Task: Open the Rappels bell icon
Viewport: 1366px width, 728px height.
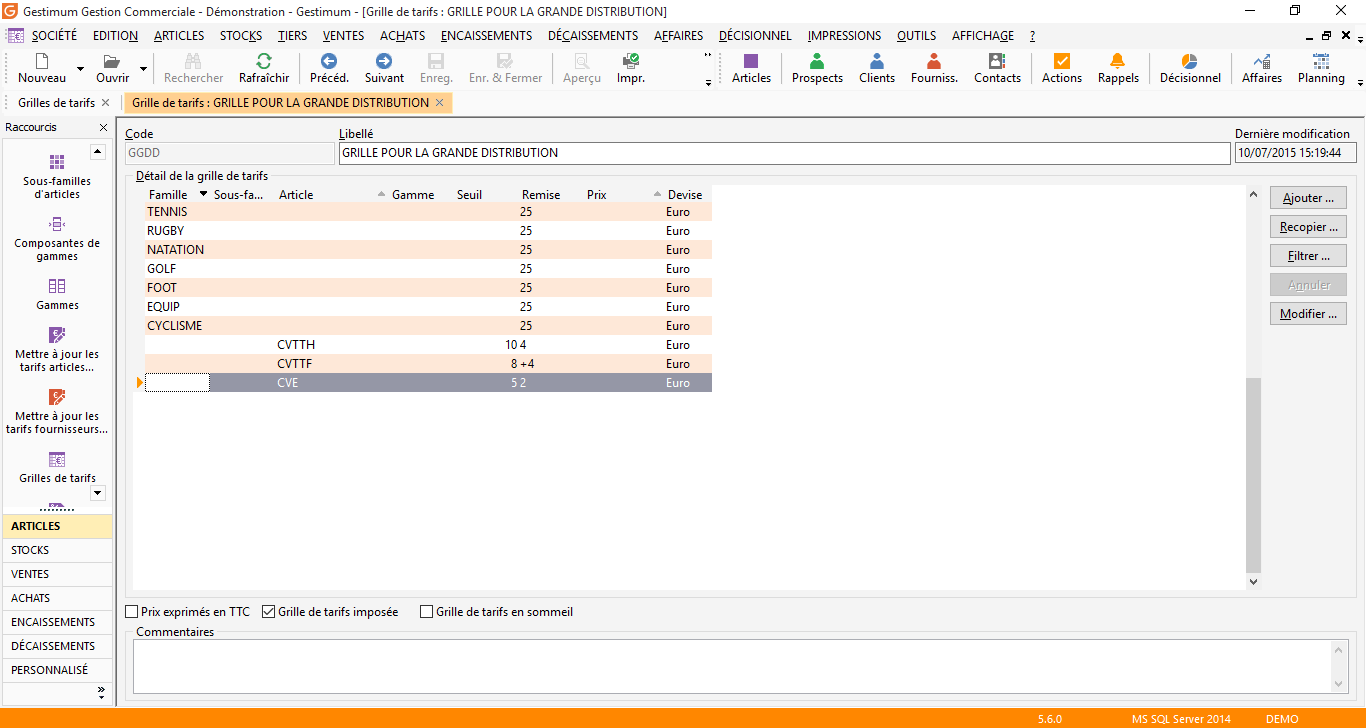Action: coord(1118,68)
